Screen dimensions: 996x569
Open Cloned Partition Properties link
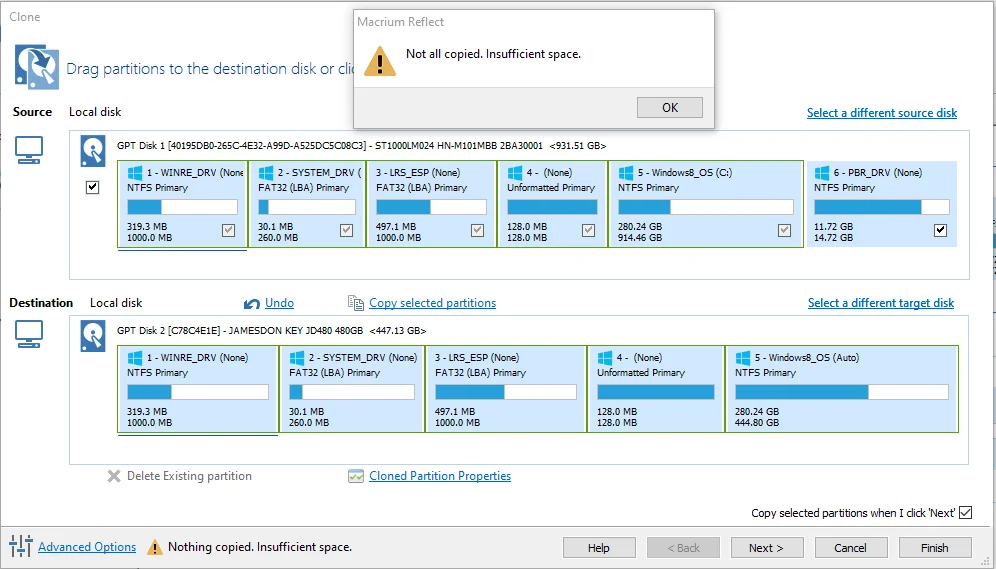[x=440, y=476]
